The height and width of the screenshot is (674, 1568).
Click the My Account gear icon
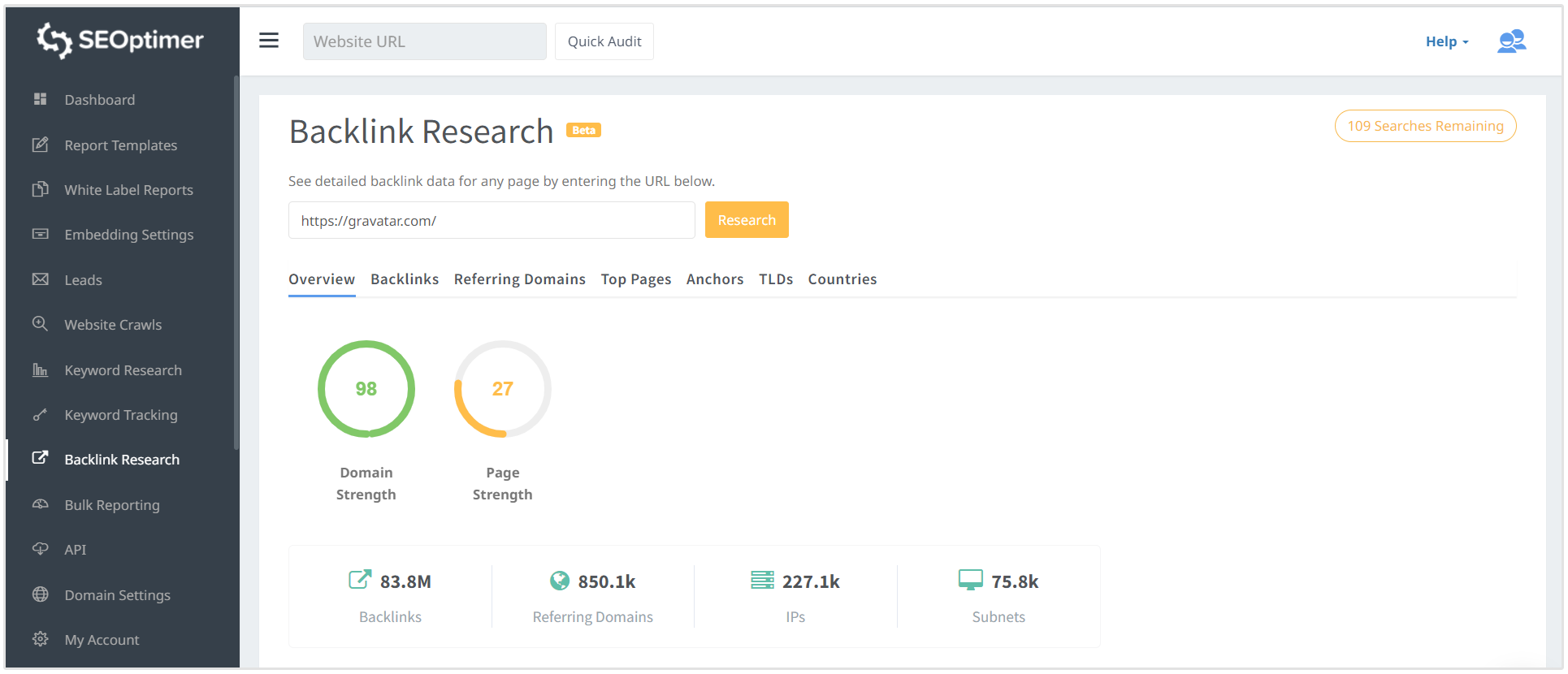tap(40, 639)
